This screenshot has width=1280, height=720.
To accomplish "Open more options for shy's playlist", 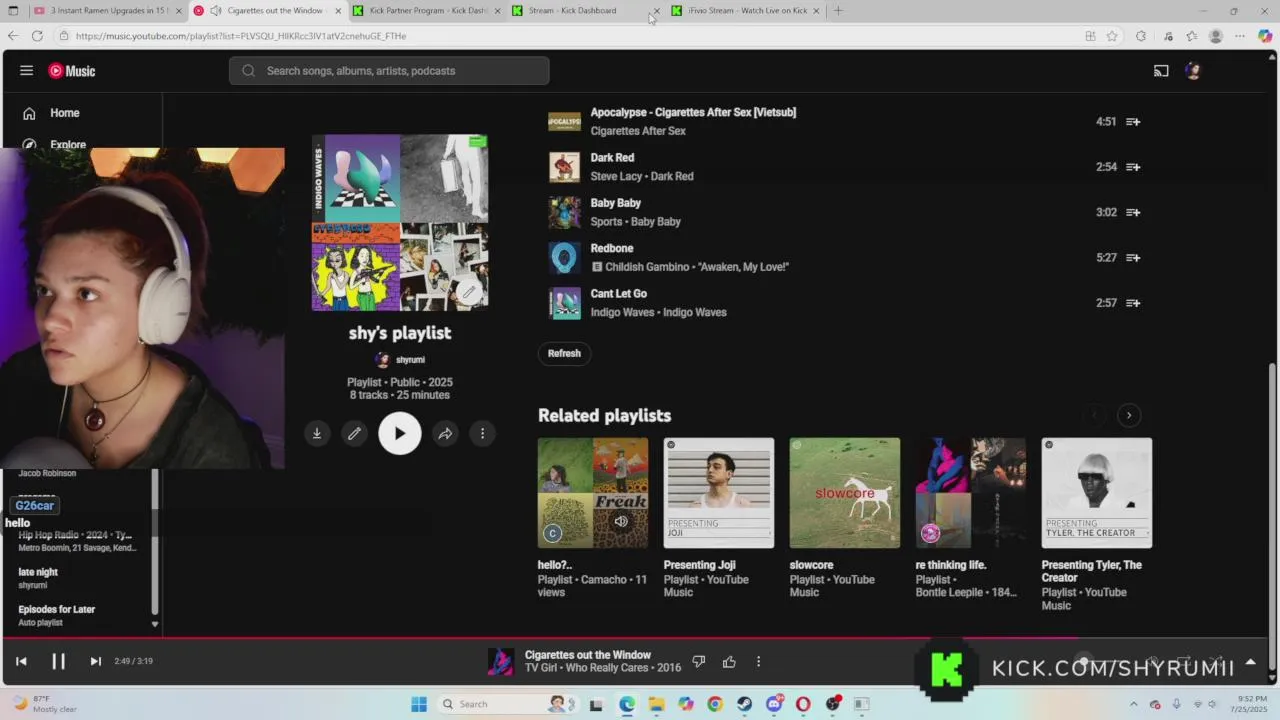I will click(x=482, y=433).
